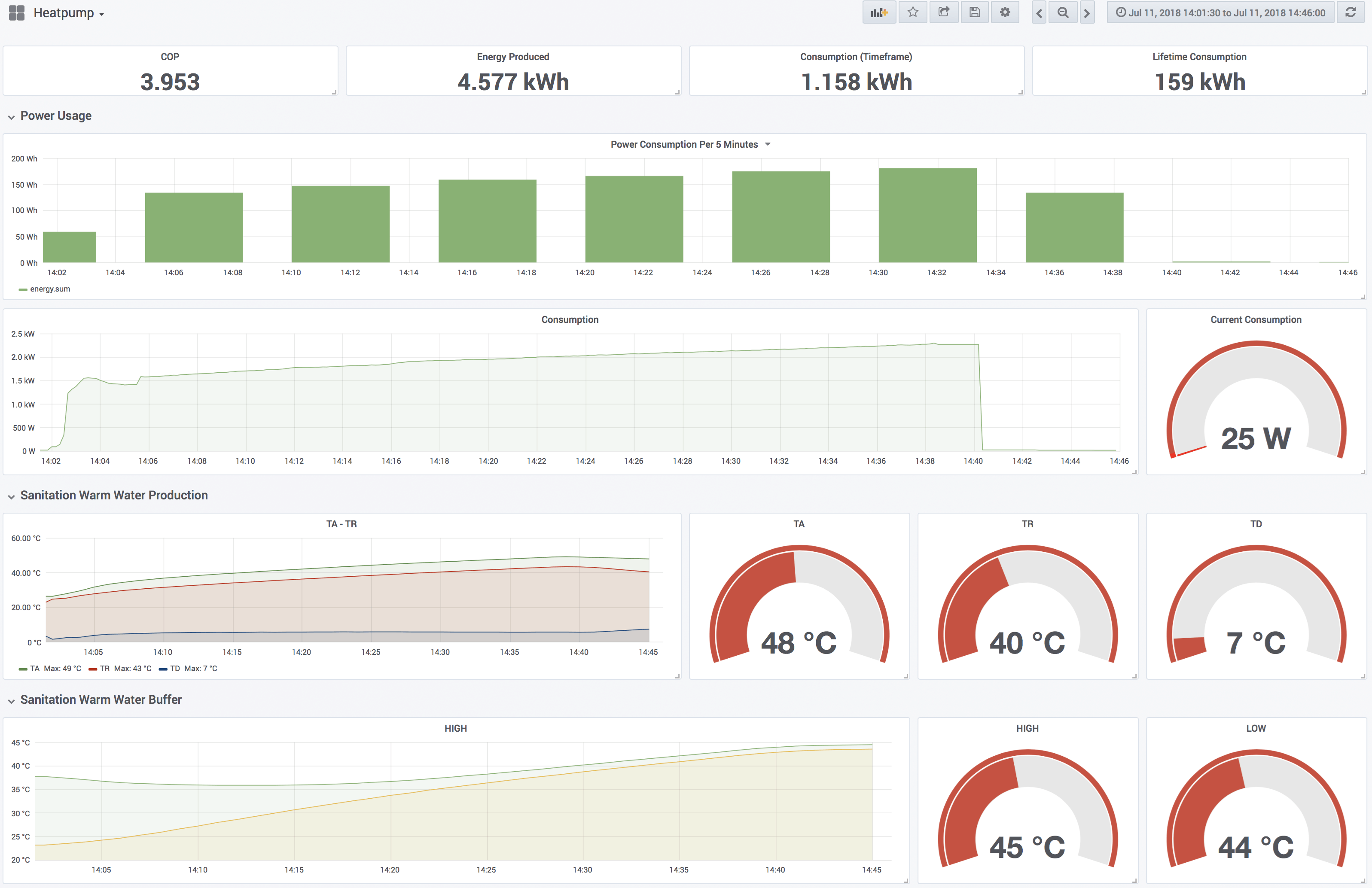Shift time range forward with right arrow
Viewport: 1372px width, 888px height.
coord(1087,13)
